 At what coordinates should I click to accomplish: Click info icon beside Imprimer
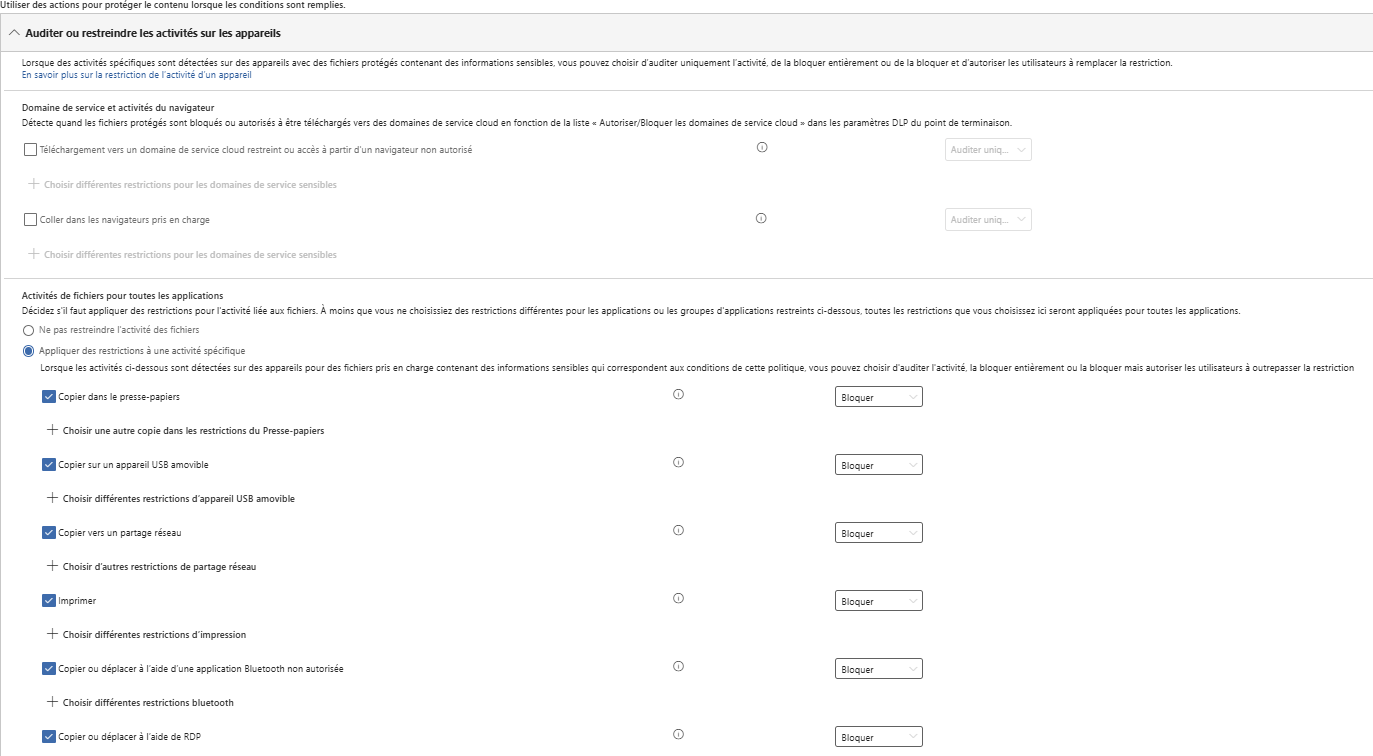pos(678,599)
